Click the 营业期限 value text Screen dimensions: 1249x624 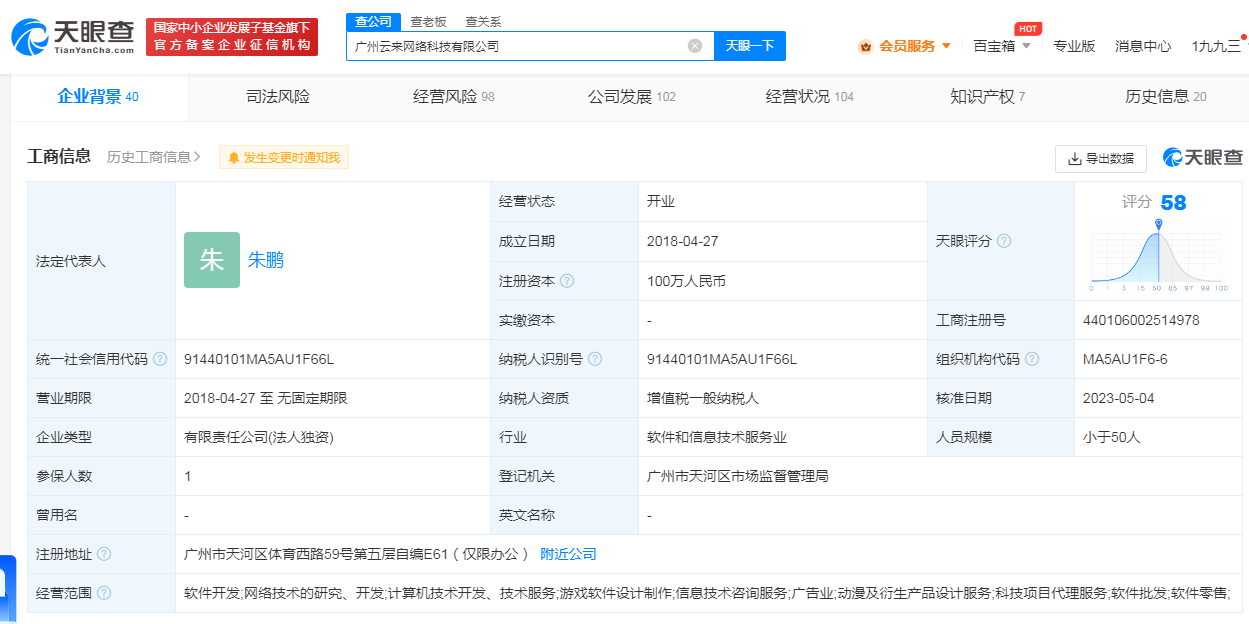(266, 398)
